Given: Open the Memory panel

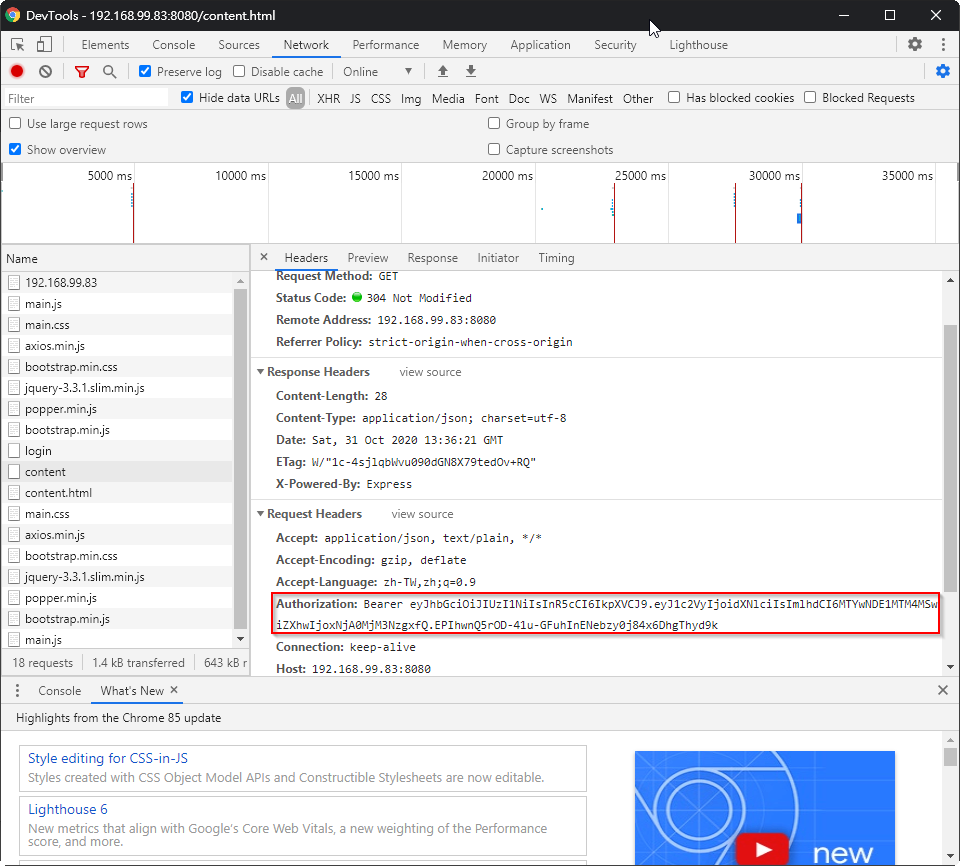Looking at the screenshot, I should pos(465,45).
